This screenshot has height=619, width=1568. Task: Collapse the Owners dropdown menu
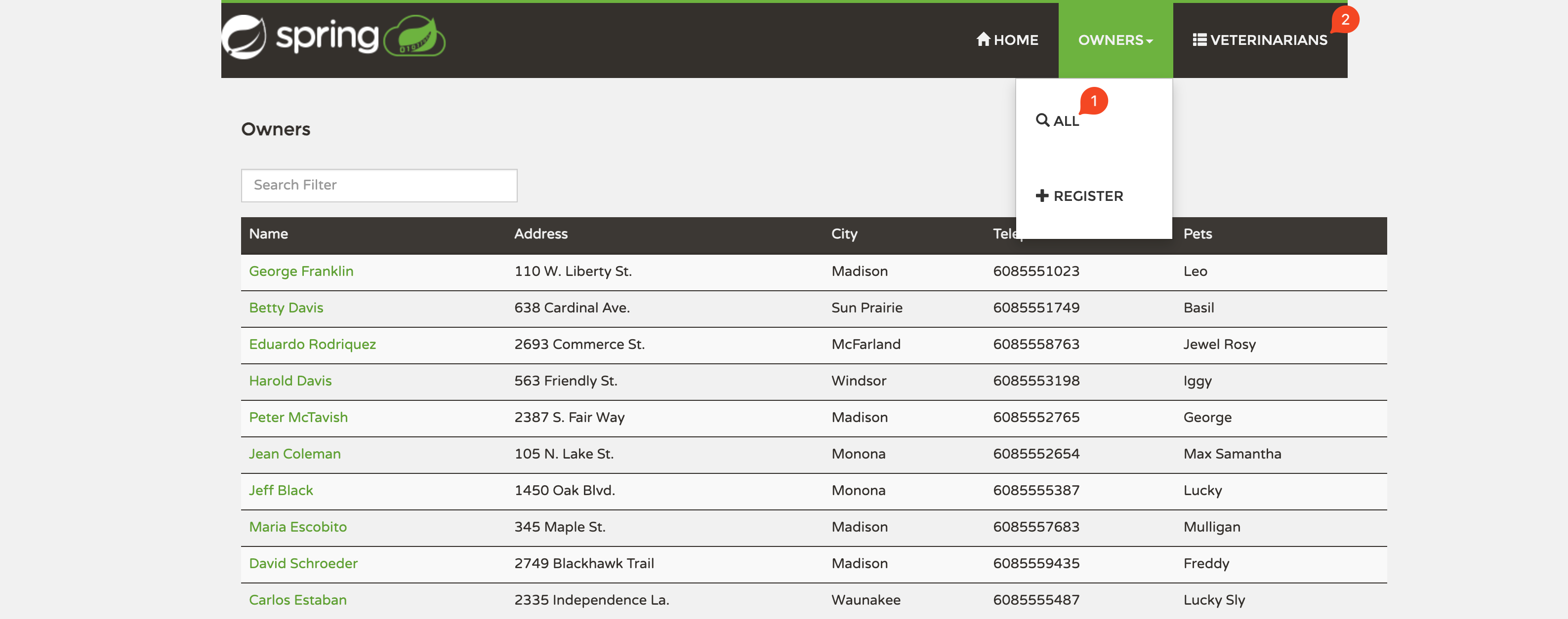click(1110, 40)
